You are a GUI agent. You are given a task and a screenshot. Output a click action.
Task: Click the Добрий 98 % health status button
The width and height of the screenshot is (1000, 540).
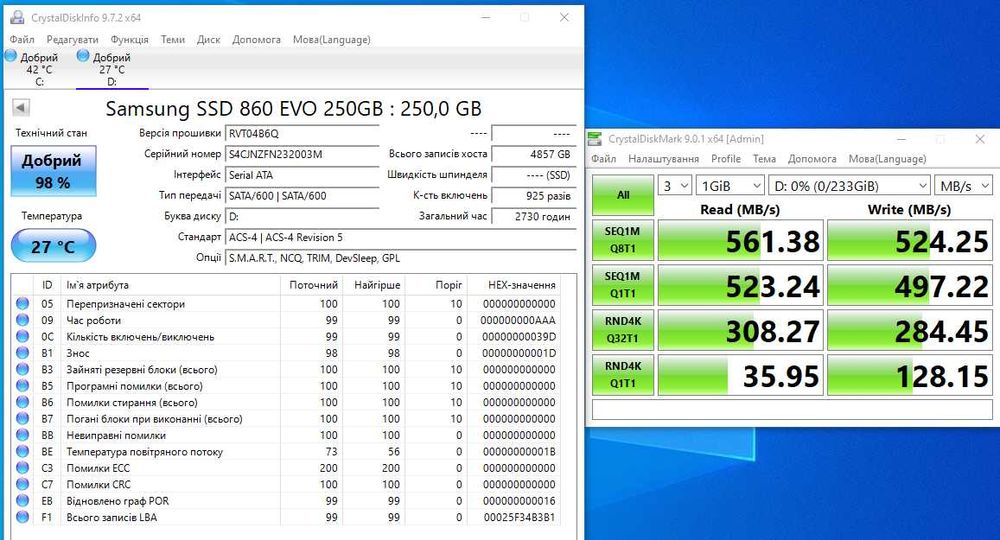(x=53, y=171)
